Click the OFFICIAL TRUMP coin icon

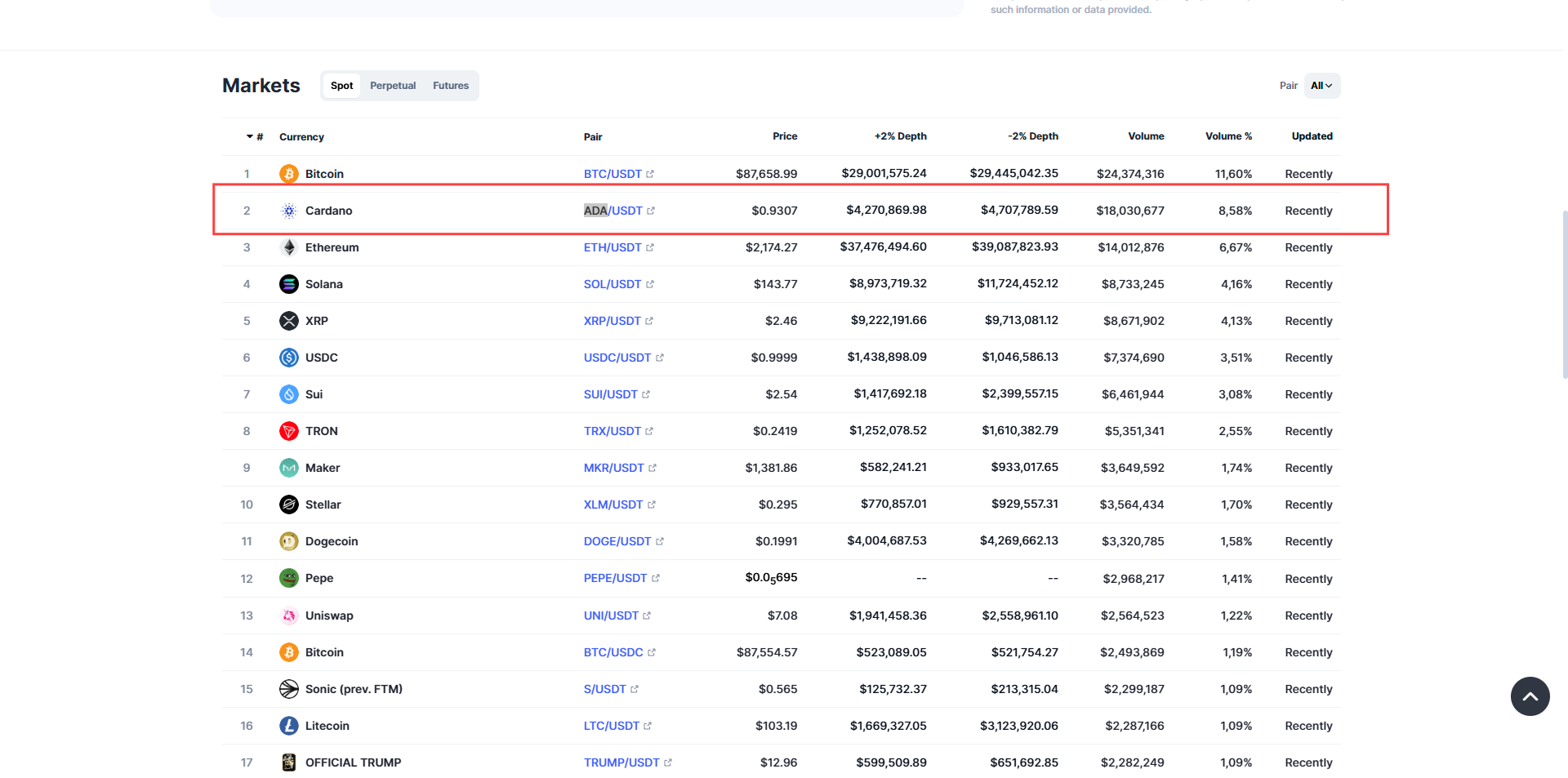pyautogui.click(x=289, y=762)
